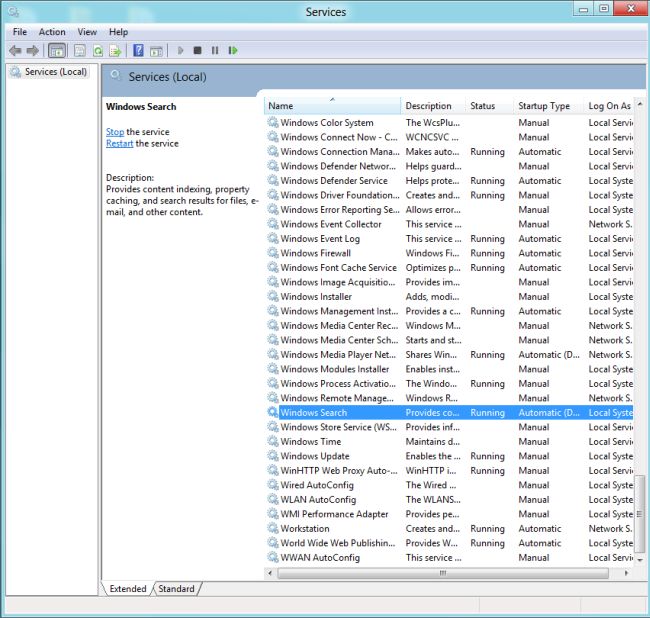Click gear icon of Windows Time row
The width and height of the screenshot is (650, 618).
coord(273,441)
